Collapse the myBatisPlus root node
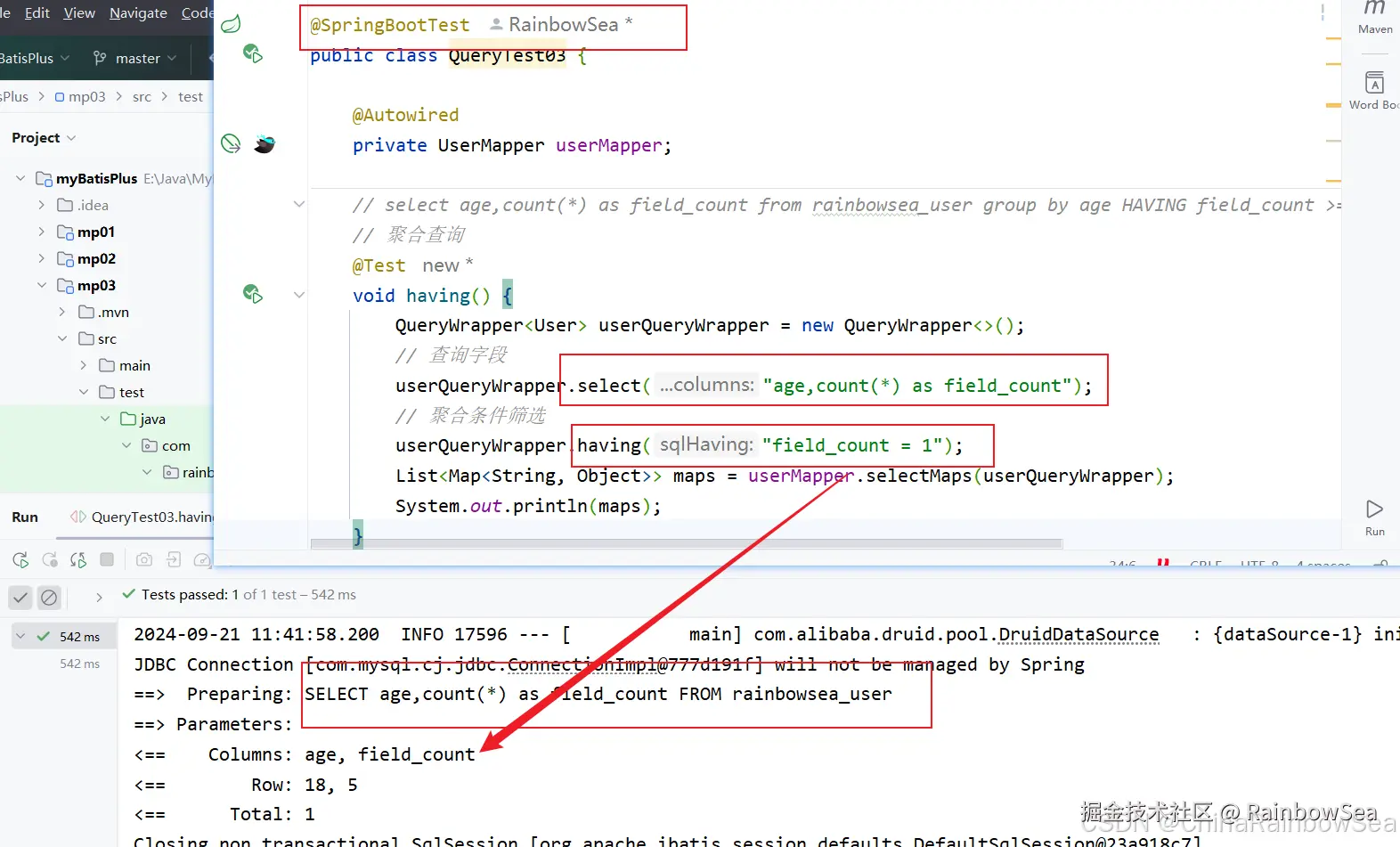Viewport: 1400px width, 847px height. 20,178
